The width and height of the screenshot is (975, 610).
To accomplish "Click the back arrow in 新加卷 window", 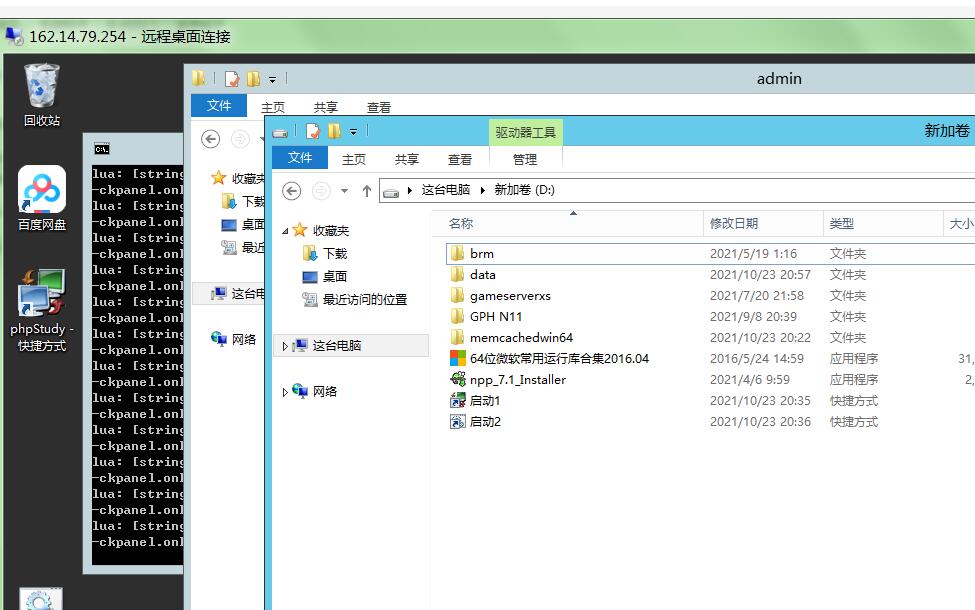I will (x=292, y=191).
